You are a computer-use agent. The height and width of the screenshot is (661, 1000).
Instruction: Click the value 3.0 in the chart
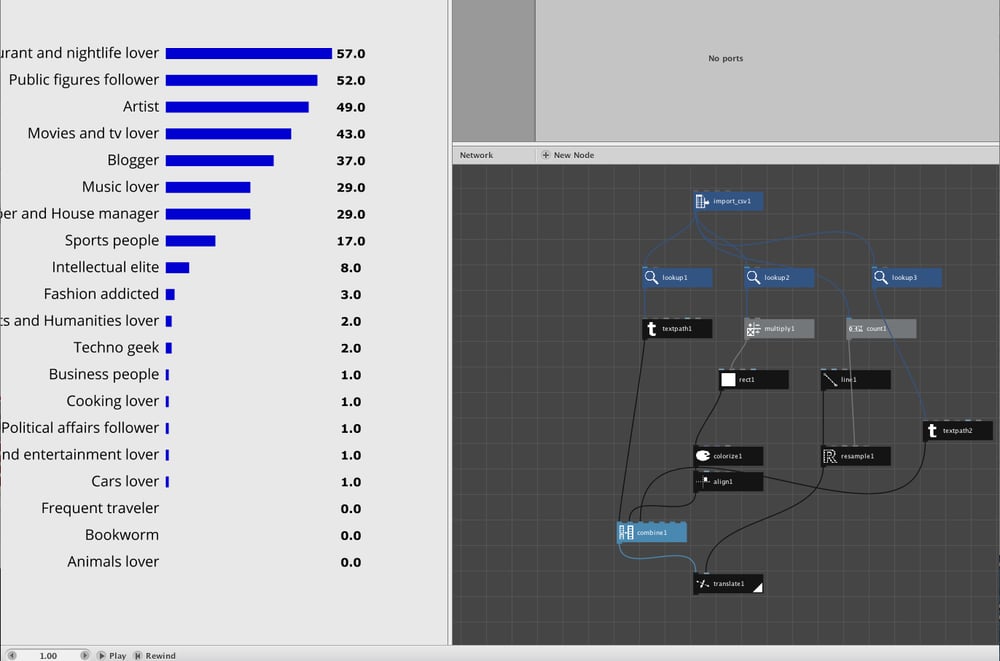pos(351,295)
